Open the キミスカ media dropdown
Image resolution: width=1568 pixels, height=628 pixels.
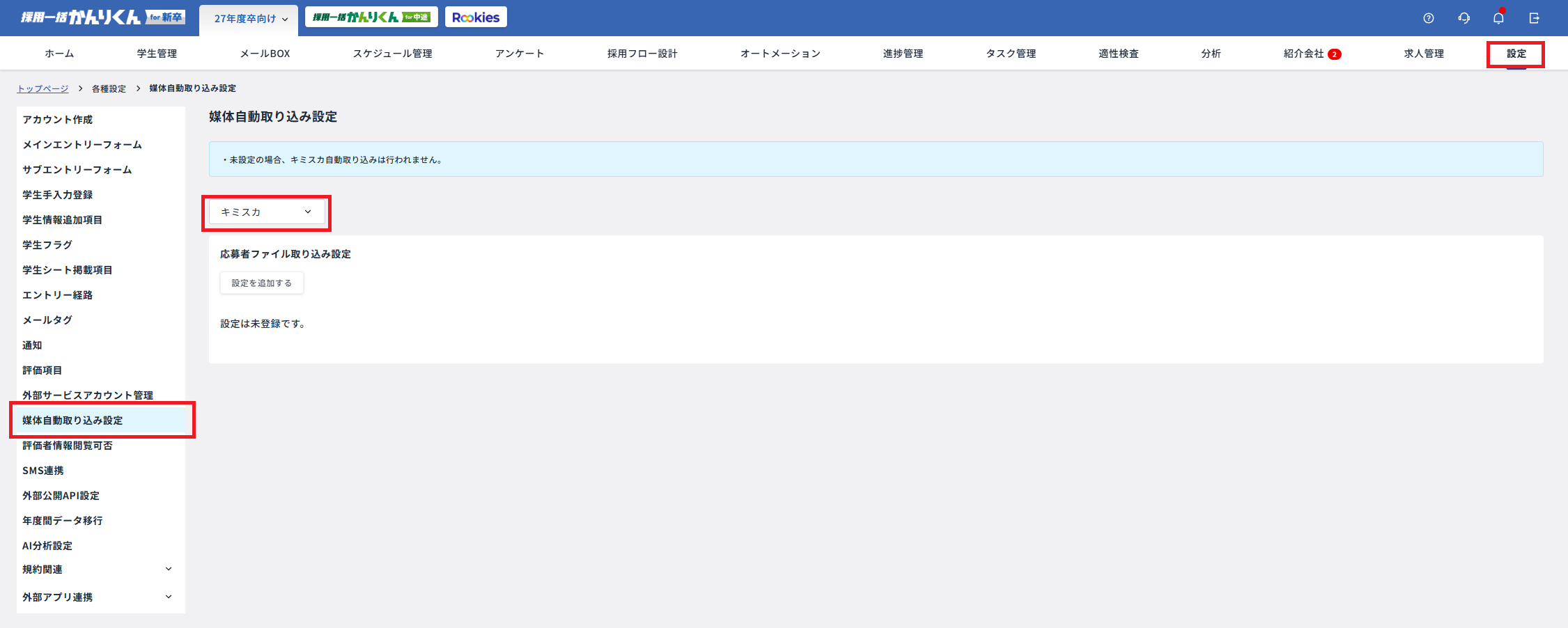(x=266, y=212)
